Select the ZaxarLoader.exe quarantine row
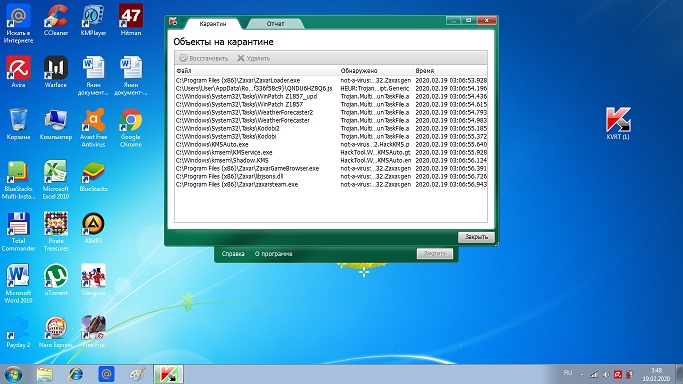The image size is (683, 384). point(331,80)
